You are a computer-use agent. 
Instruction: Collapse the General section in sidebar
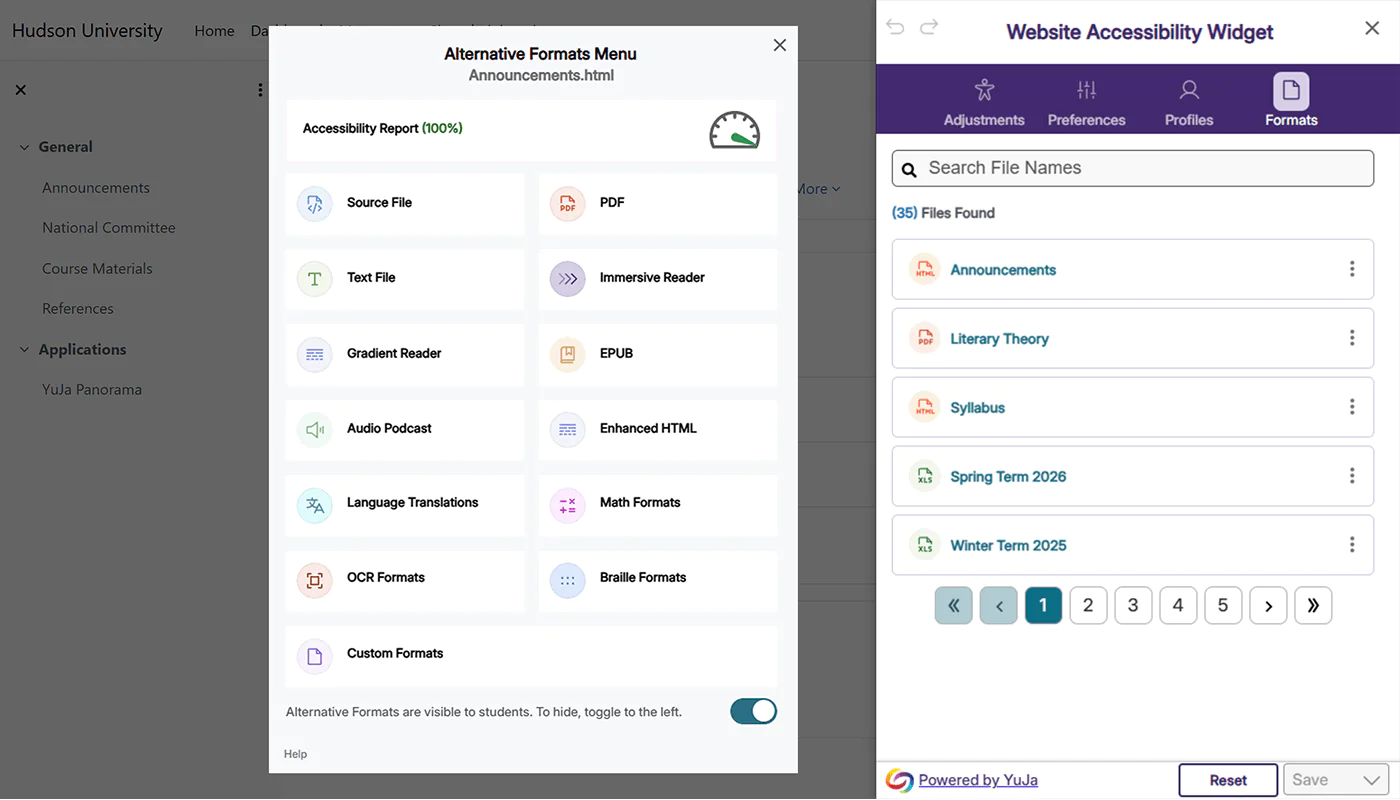click(25, 147)
